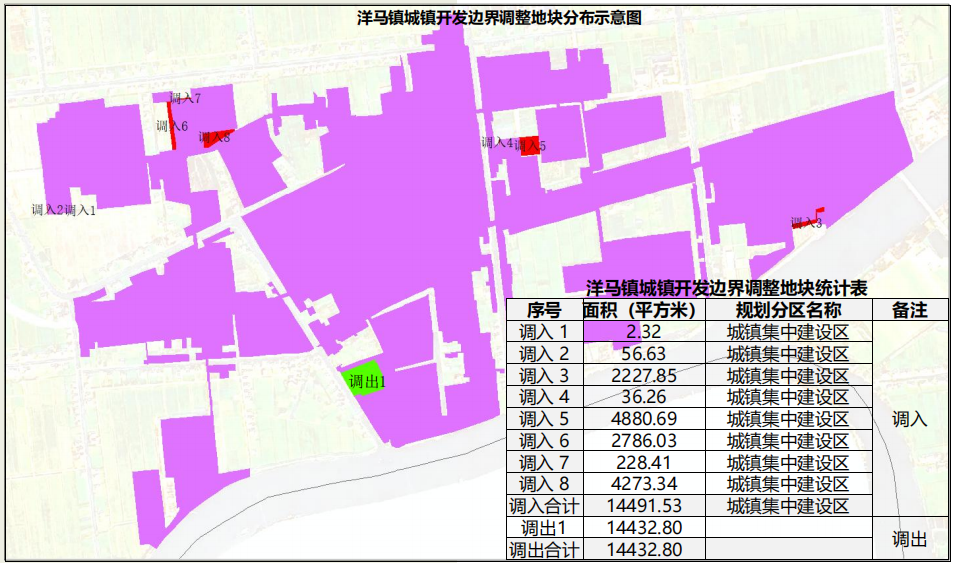955x563 pixels.
Task: Click the 规划分区名称 column header
Action: 787,310
